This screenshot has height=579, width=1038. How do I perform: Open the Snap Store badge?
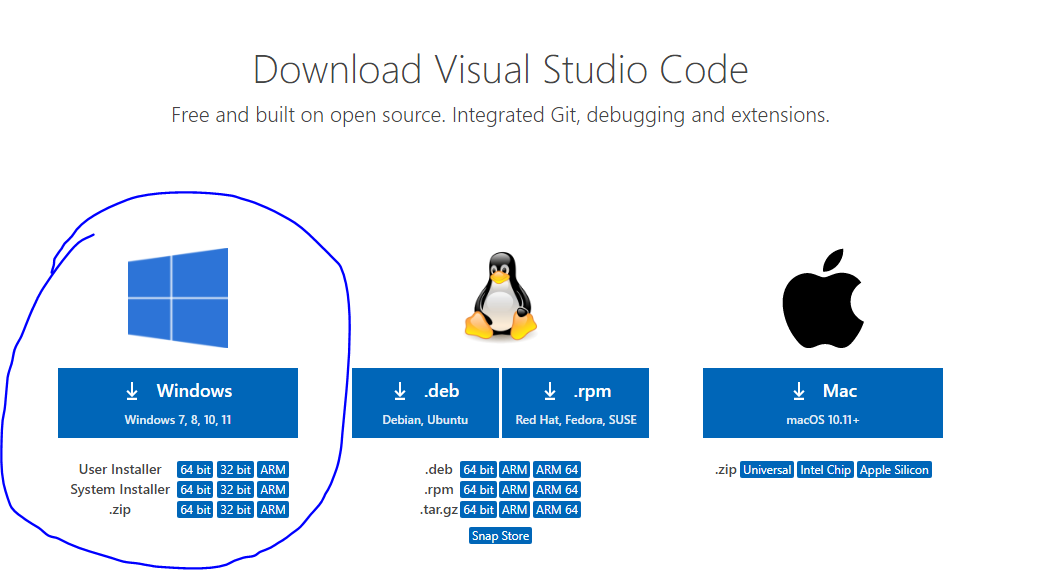pos(499,535)
